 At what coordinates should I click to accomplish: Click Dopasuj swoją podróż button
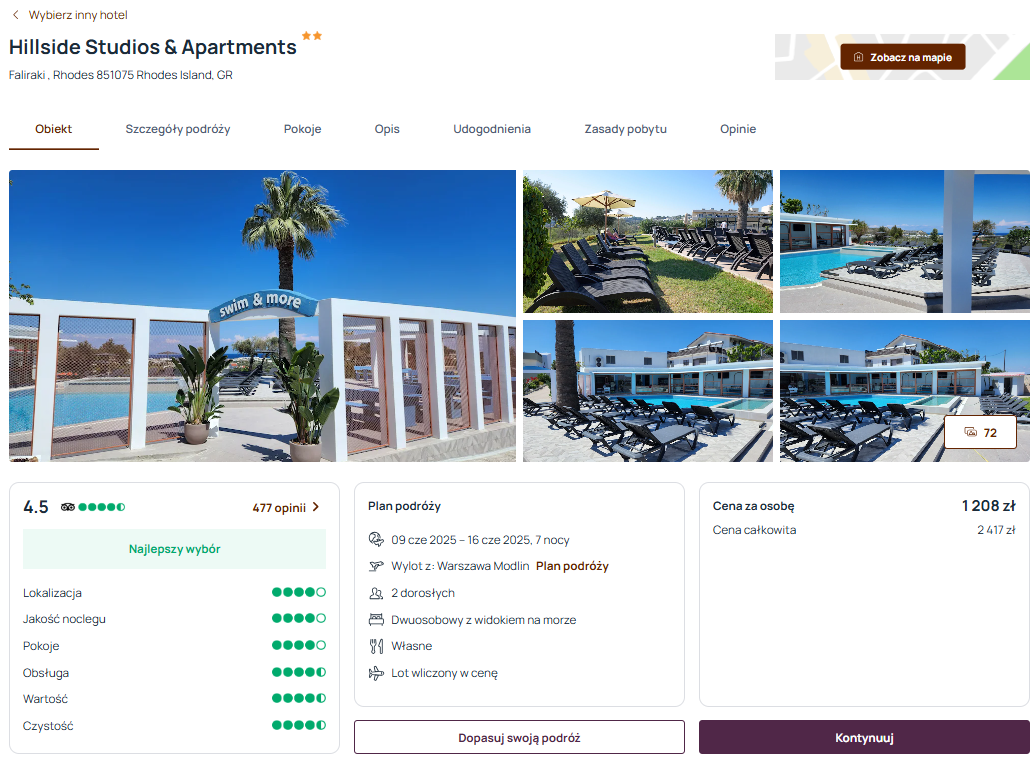pyautogui.click(x=519, y=737)
